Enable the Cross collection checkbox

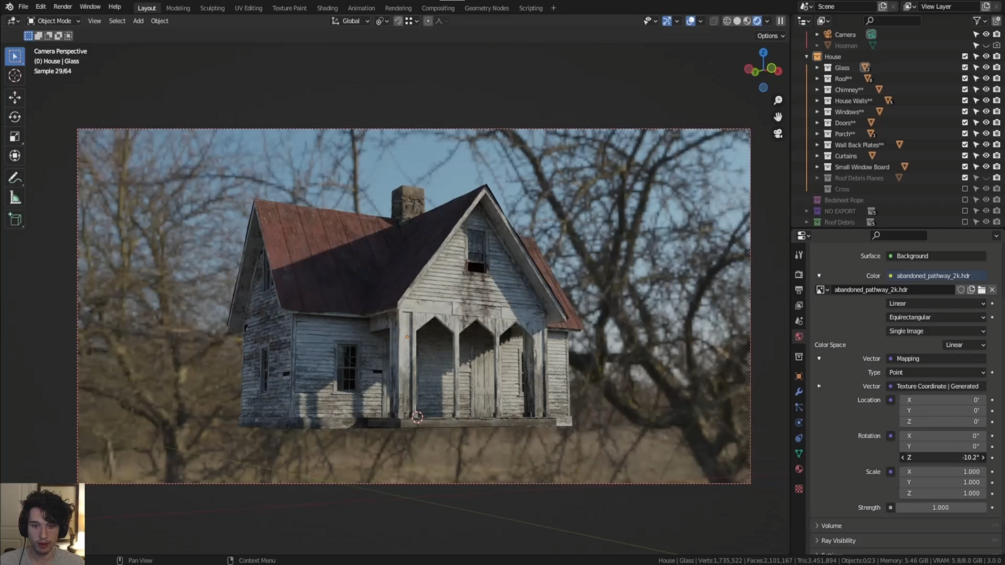coord(965,189)
